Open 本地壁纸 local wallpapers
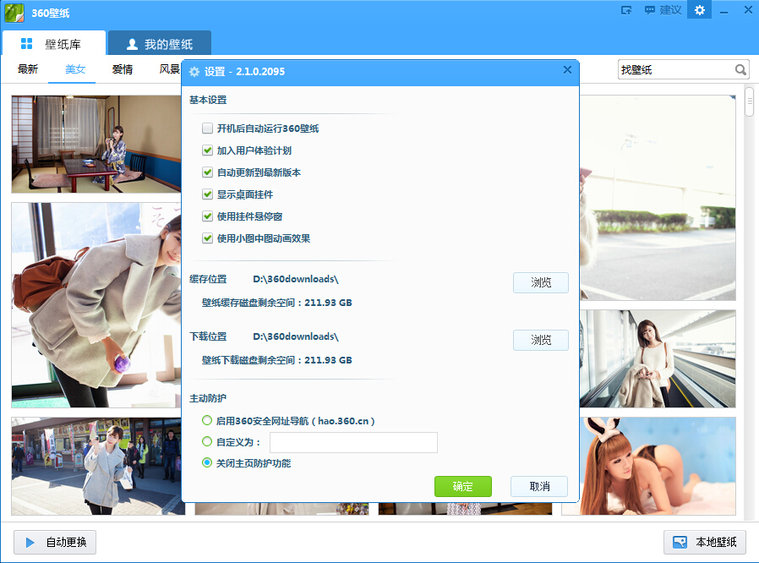Screen dimensions: 759x563 pyautogui.click(x=704, y=542)
